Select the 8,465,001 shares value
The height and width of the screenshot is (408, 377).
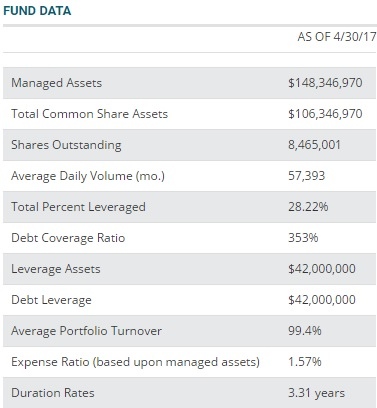click(x=314, y=145)
